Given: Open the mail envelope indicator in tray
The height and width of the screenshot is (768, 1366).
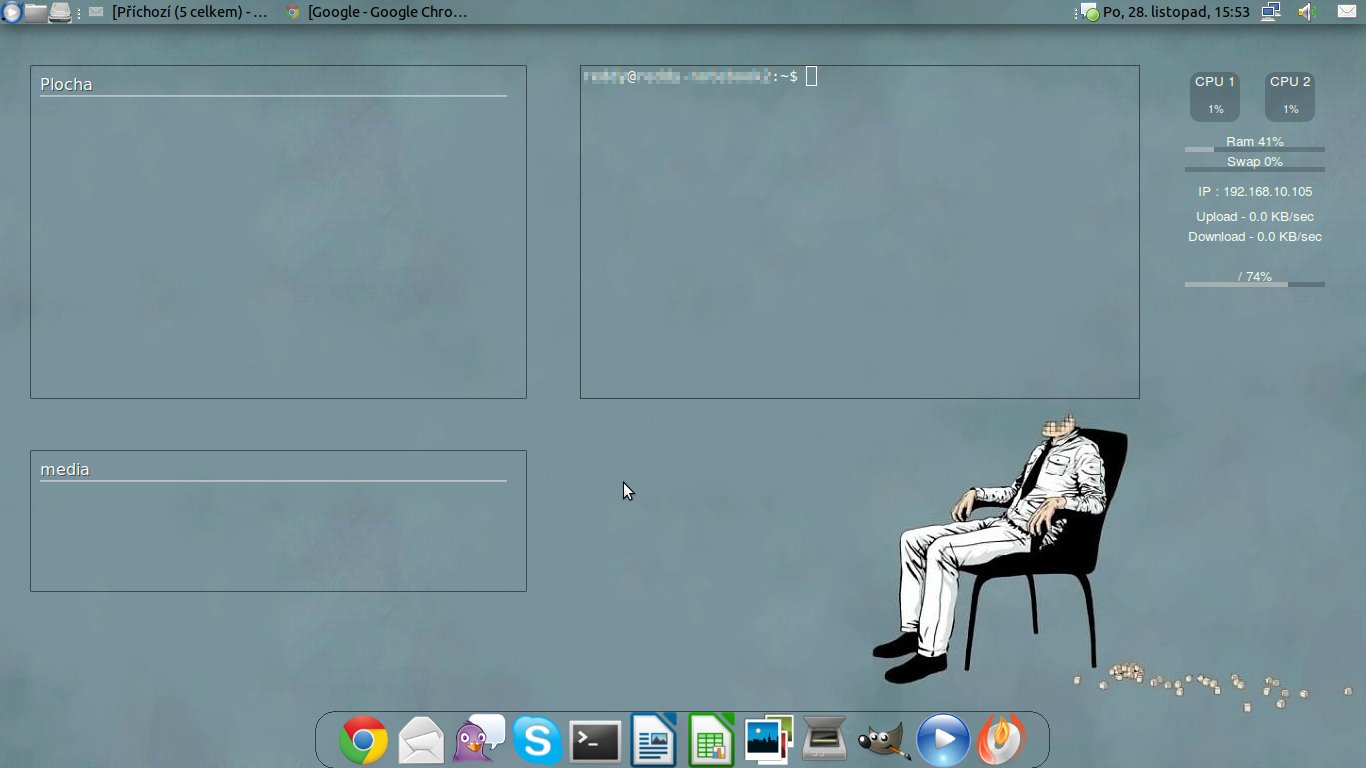Looking at the screenshot, I should pos(1346,12).
